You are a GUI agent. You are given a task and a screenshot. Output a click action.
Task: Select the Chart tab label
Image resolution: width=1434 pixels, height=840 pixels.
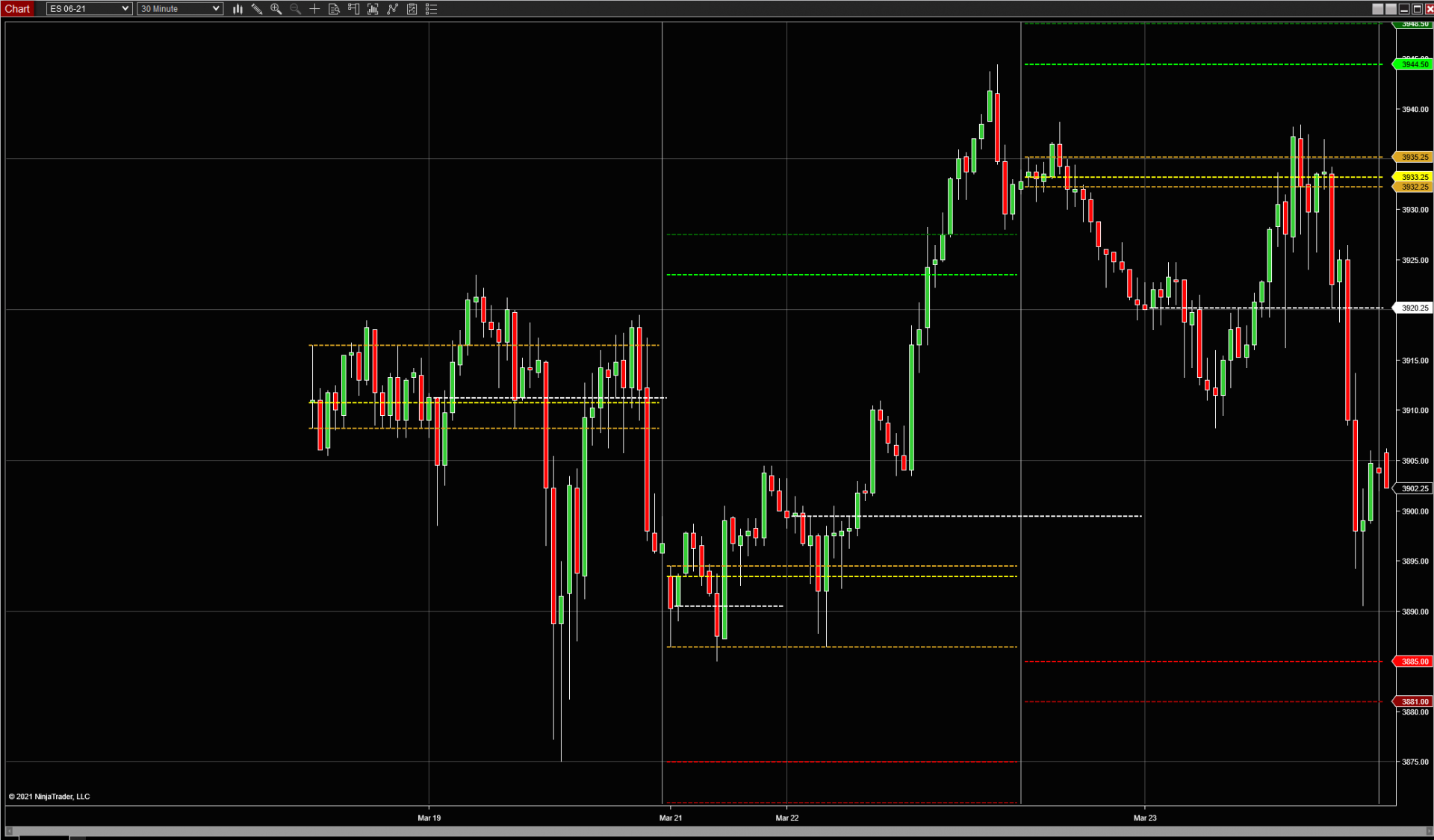[x=17, y=9]
